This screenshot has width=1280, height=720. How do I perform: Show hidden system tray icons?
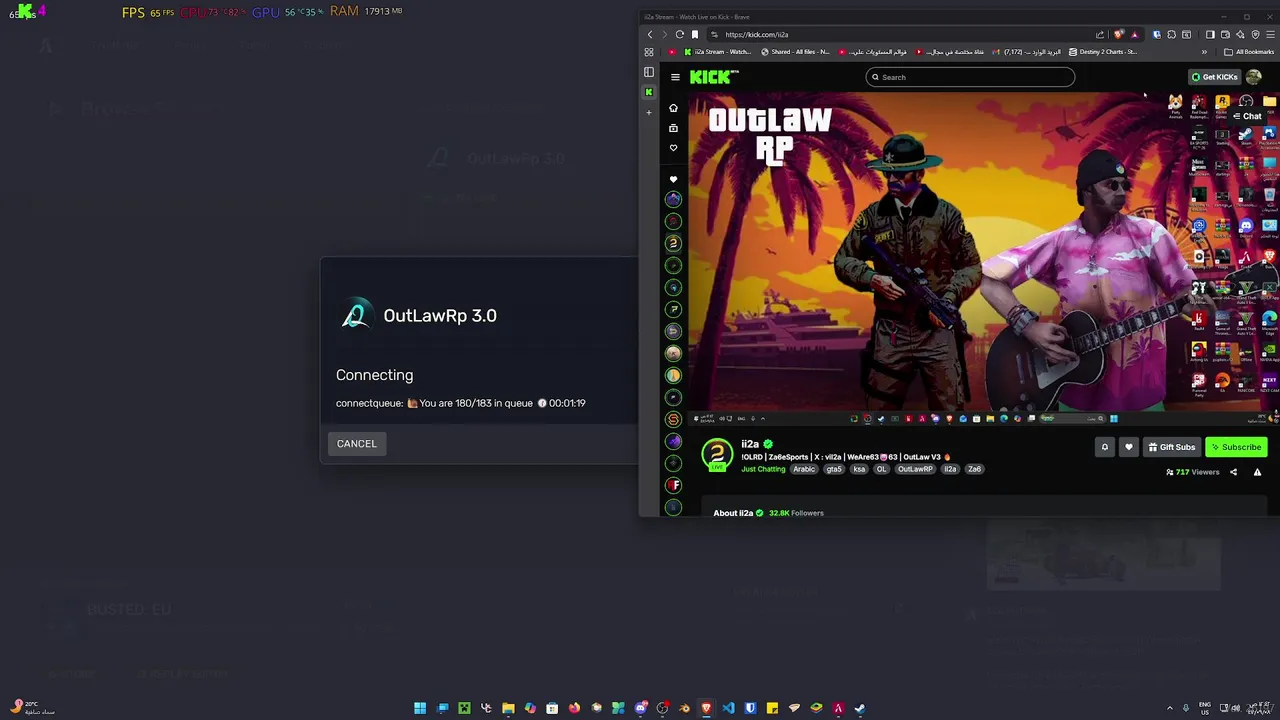pyautogui.click(x=1170, y=708)
